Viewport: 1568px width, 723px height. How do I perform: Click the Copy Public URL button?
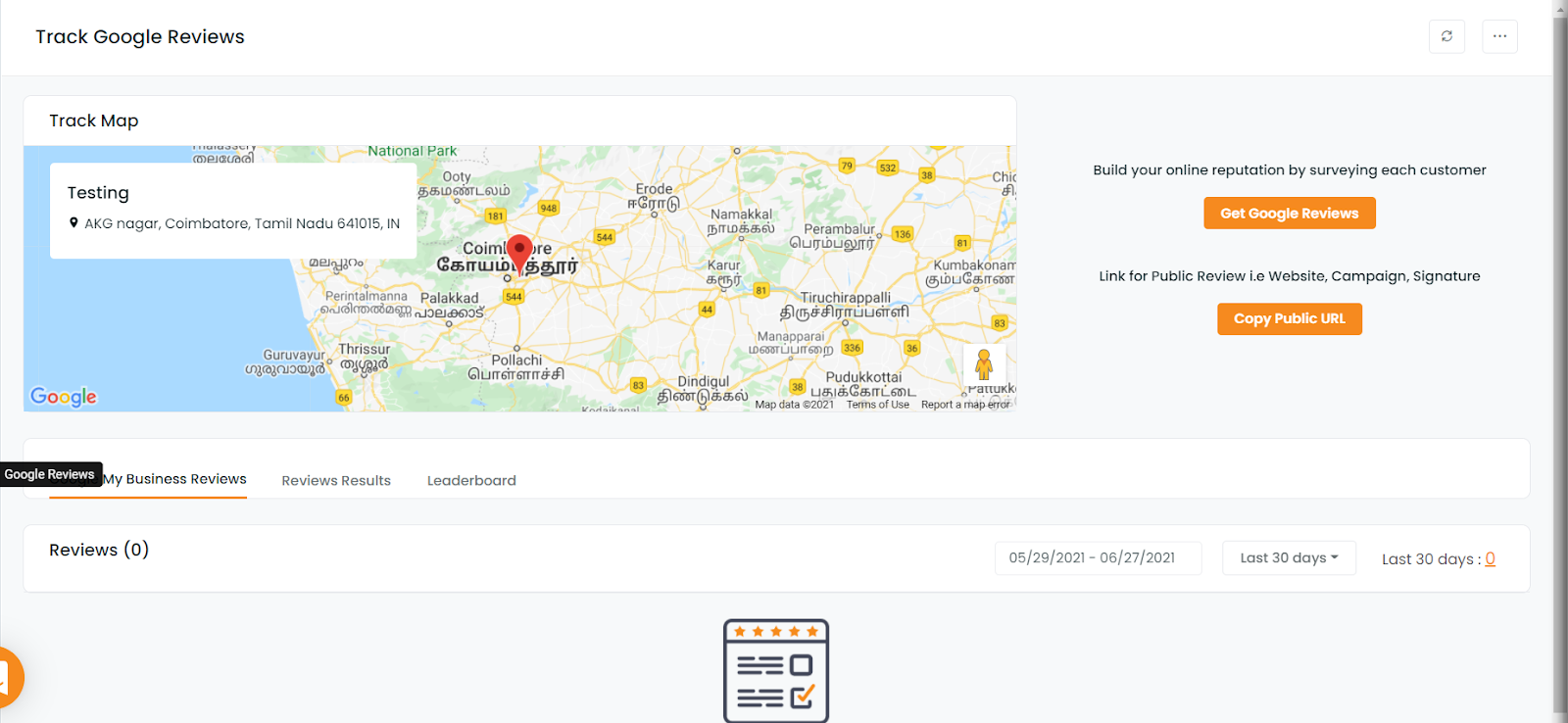point(1290,318)
